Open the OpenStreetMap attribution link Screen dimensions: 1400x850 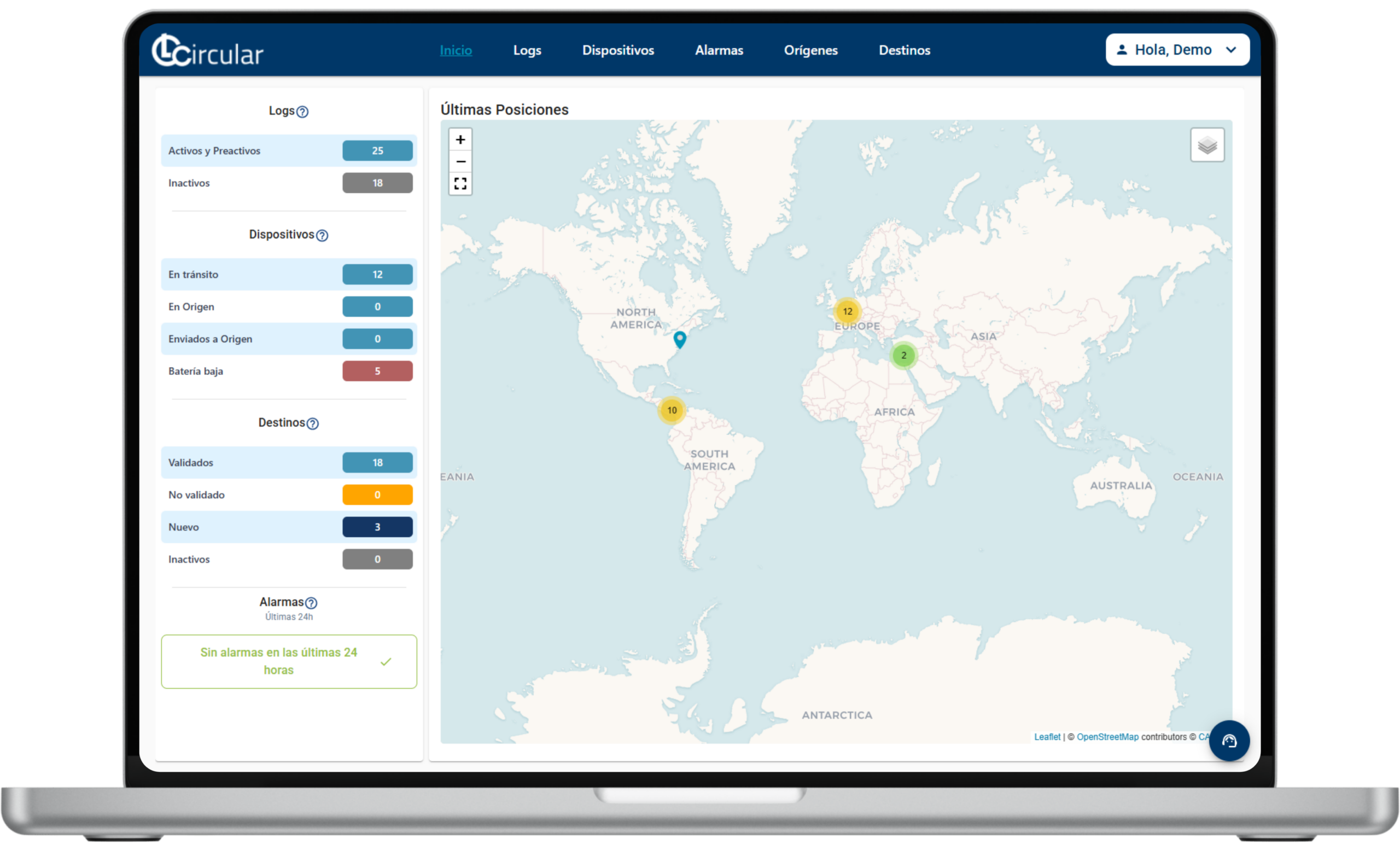(x=1107, y=737)
